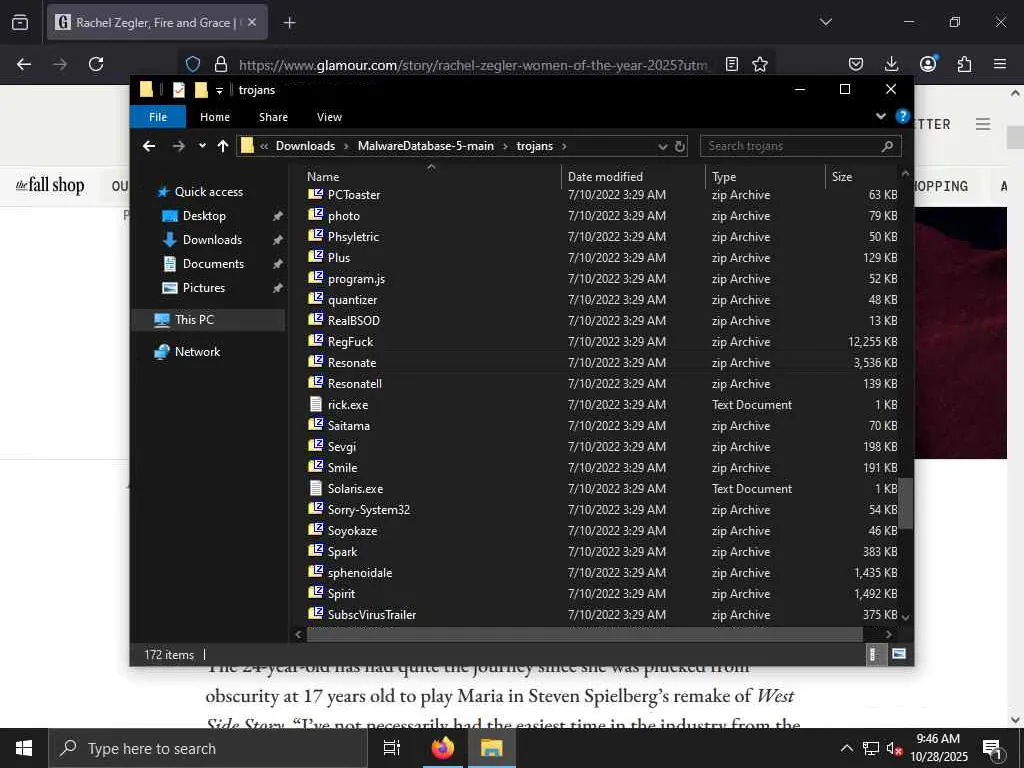The image size is (1024, 768).
Task: Refresh the trojans folder view
Action: click(680, 146)
